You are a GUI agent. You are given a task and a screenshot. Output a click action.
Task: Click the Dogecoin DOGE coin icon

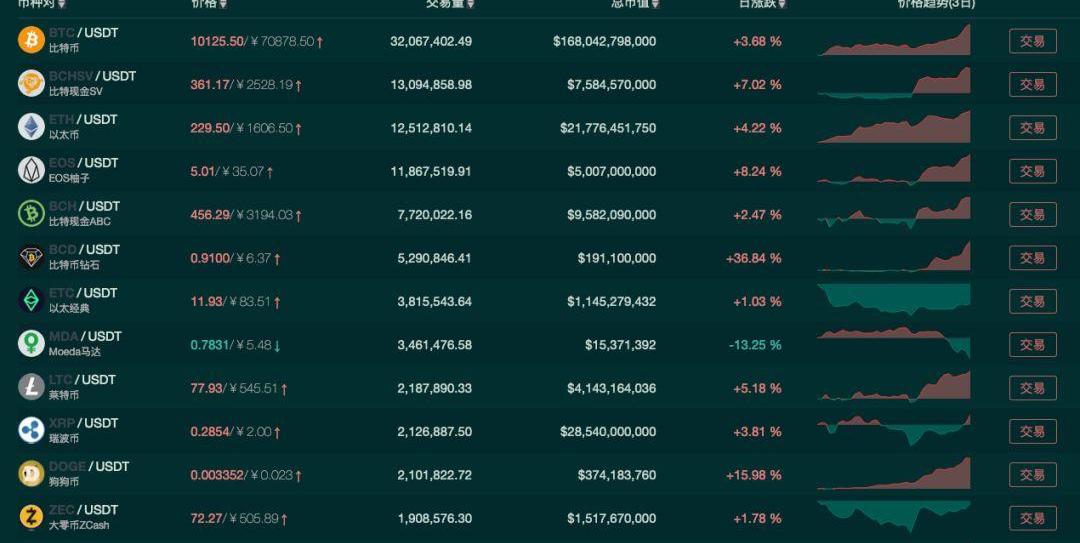(x=31, y=474)
